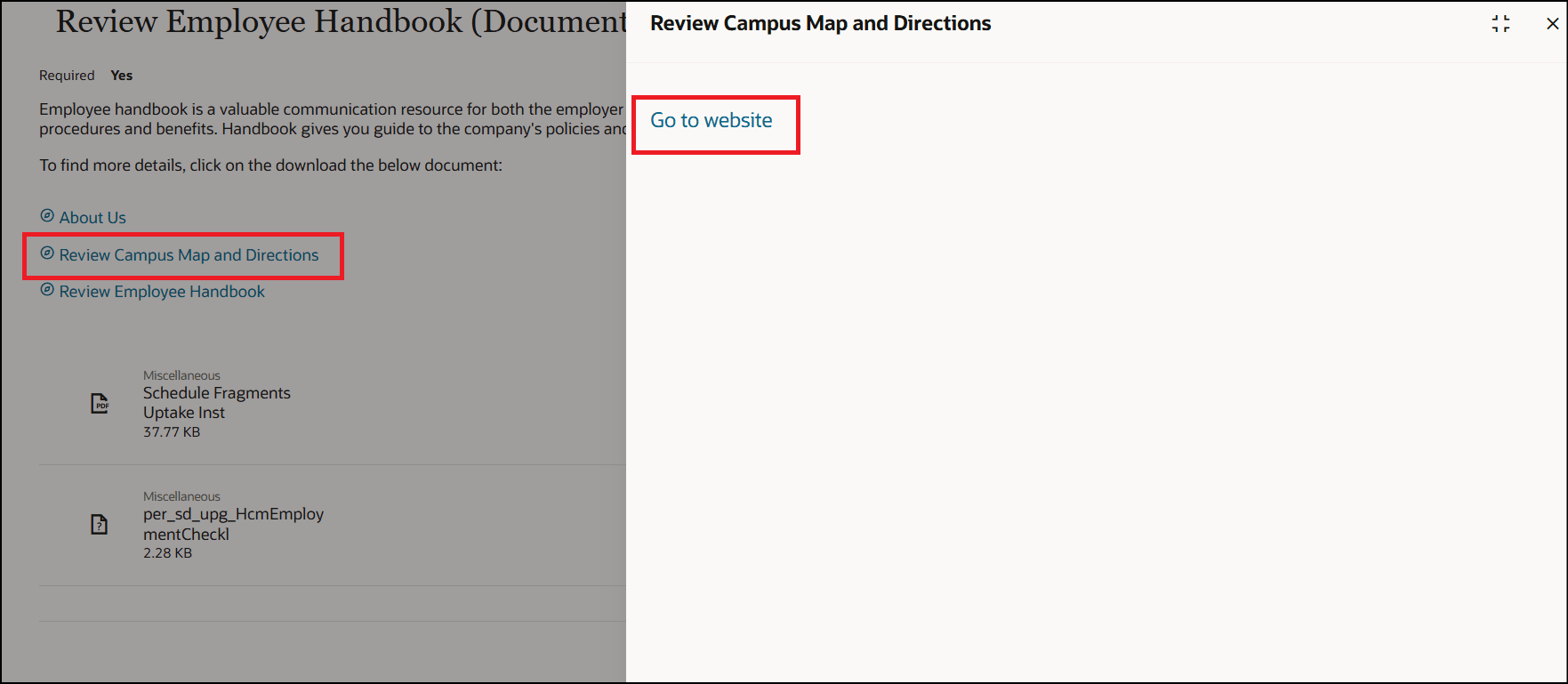Click compass icon beside Review Campus Map
This screenshot has width=1568, height=684.
pos(47,253)
